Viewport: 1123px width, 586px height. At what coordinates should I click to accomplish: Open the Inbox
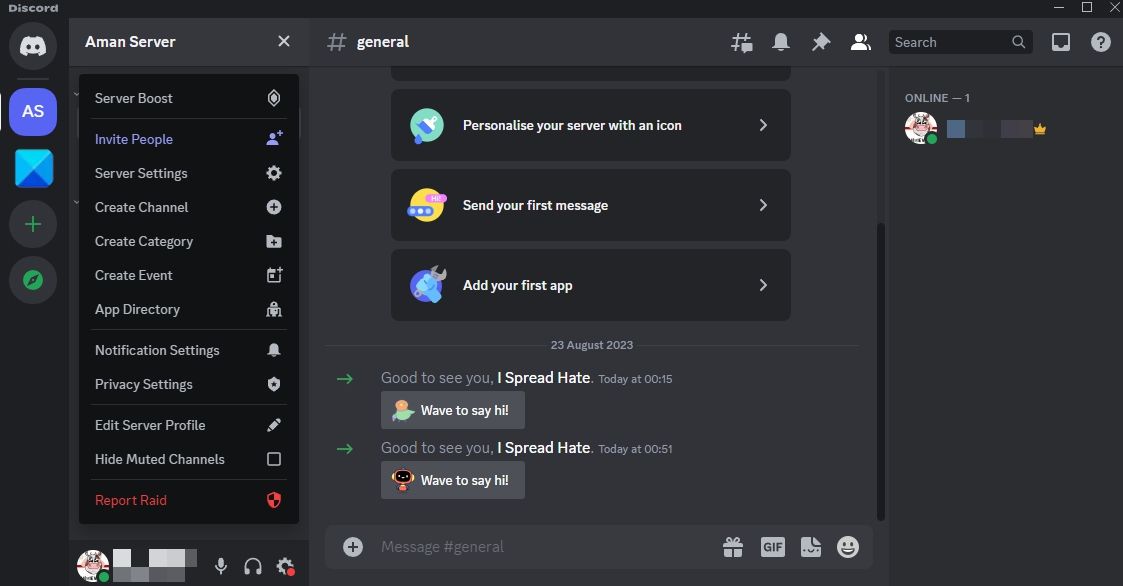tap(1060, 42)
